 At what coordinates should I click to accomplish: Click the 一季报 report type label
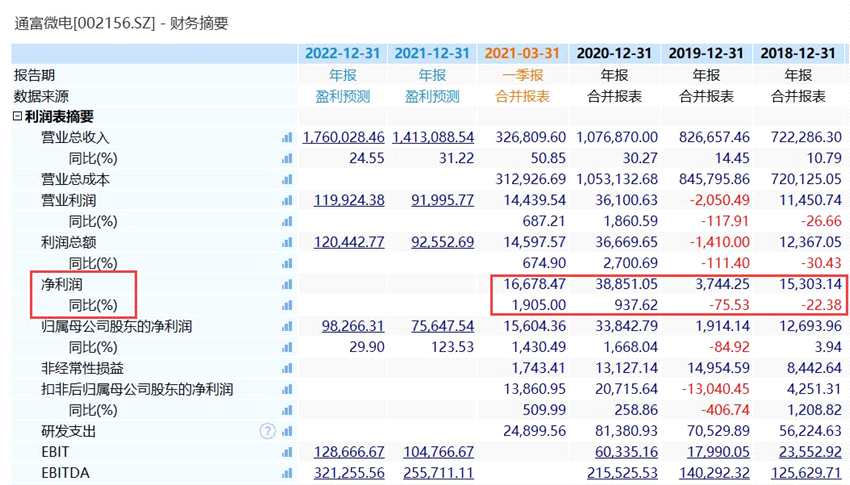point(523,75)
